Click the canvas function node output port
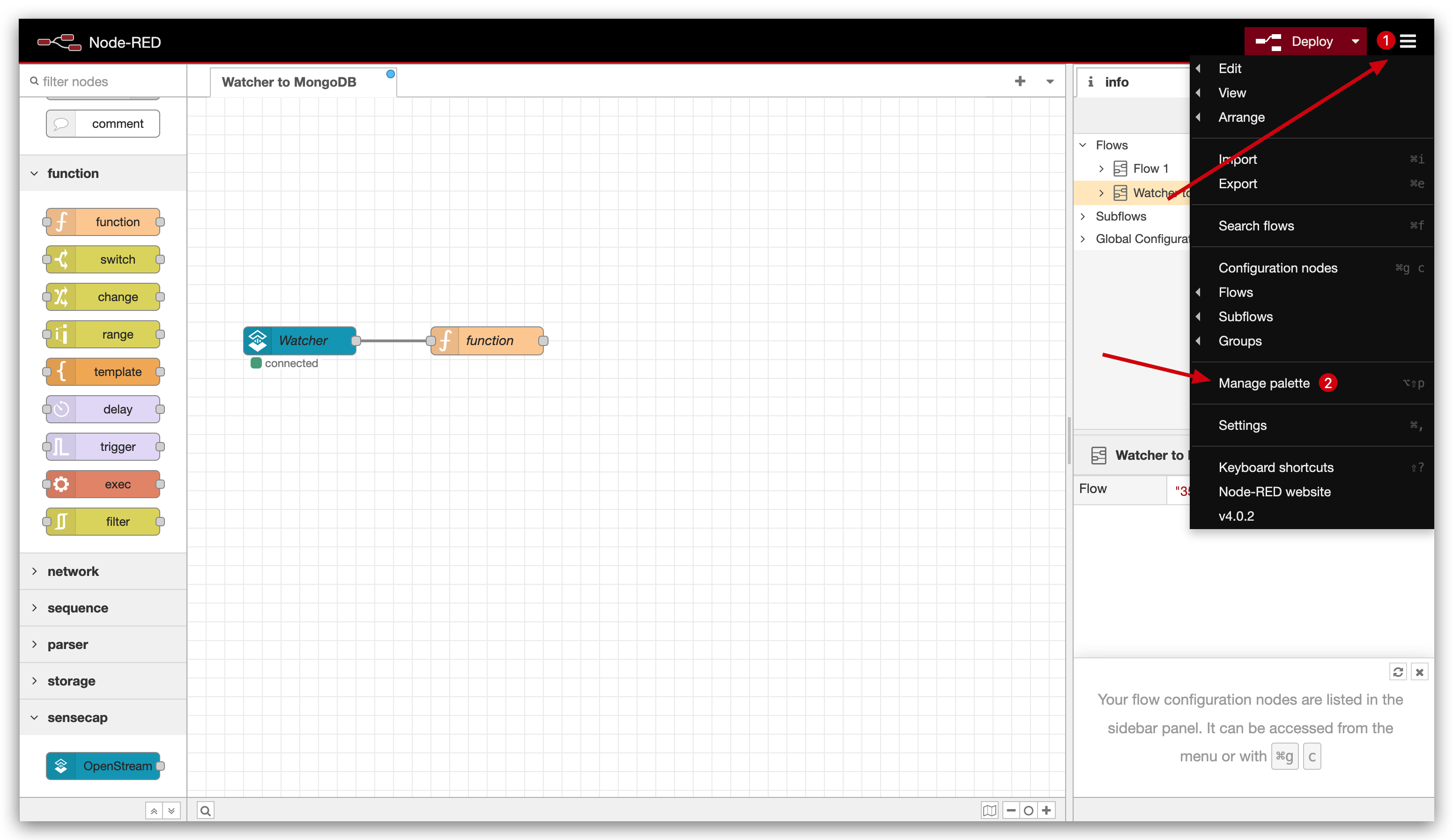 click(x=543, y=341)
